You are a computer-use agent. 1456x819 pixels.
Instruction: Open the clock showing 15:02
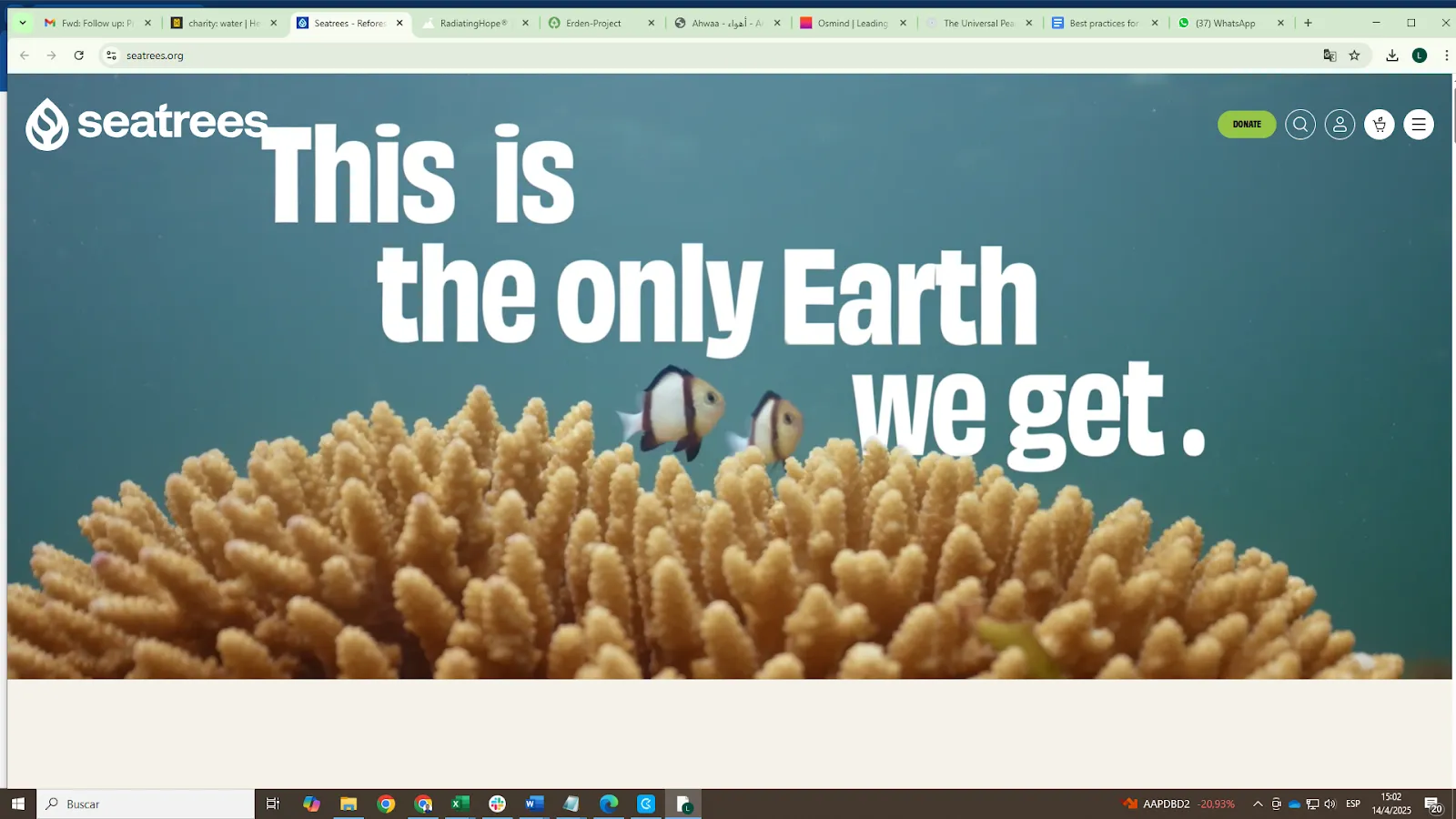point(1391,804)
